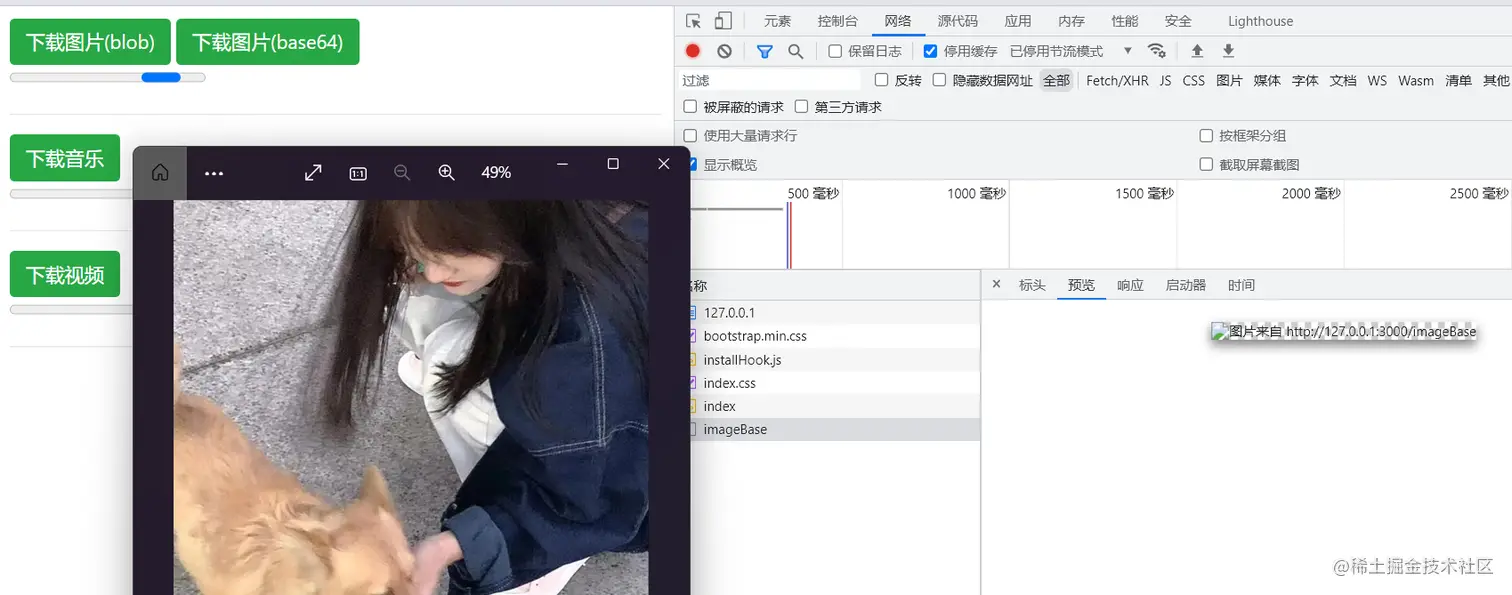1512x595 pixels.
Task: Check the 隐藏数据网址 checkbox
Action: click(939, 80)
